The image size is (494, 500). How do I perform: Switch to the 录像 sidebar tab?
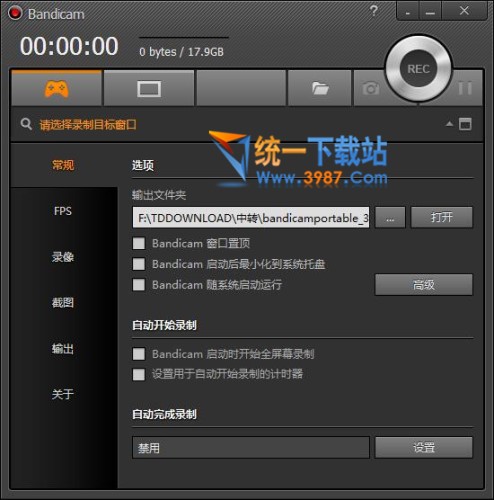63,257
